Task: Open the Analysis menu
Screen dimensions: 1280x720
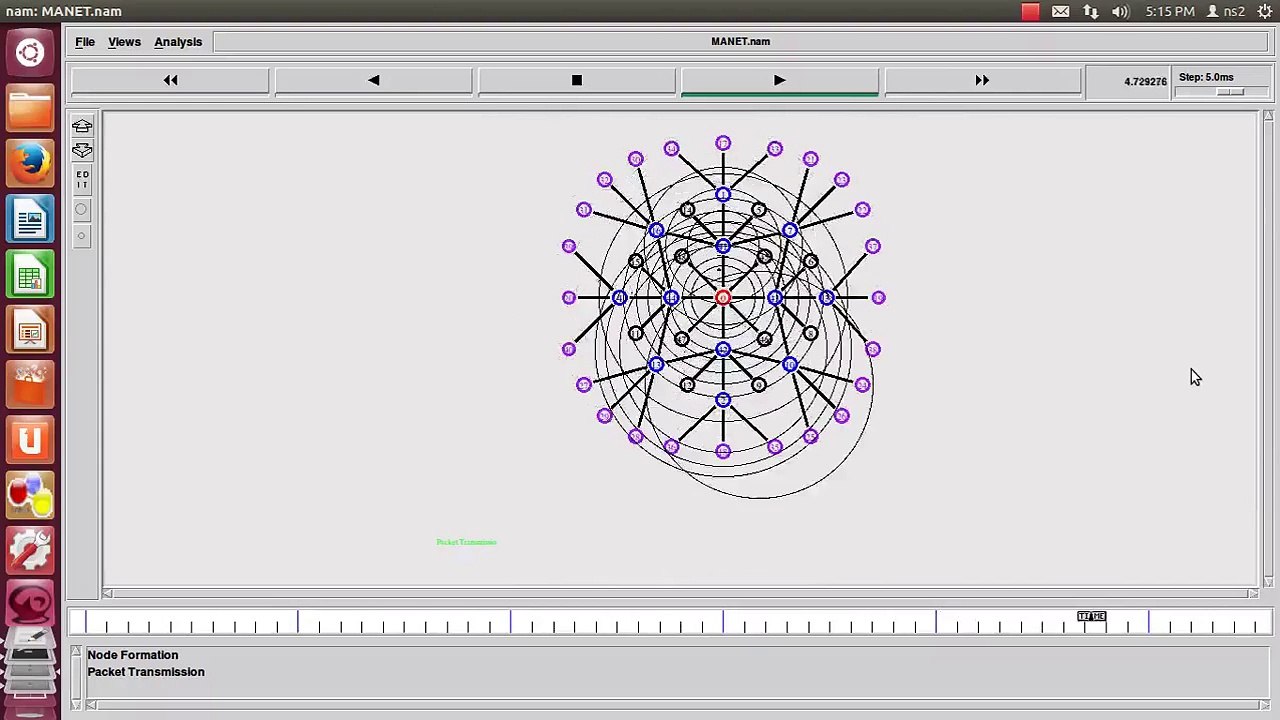Action: pyautogui.click(x=178, y=42)
